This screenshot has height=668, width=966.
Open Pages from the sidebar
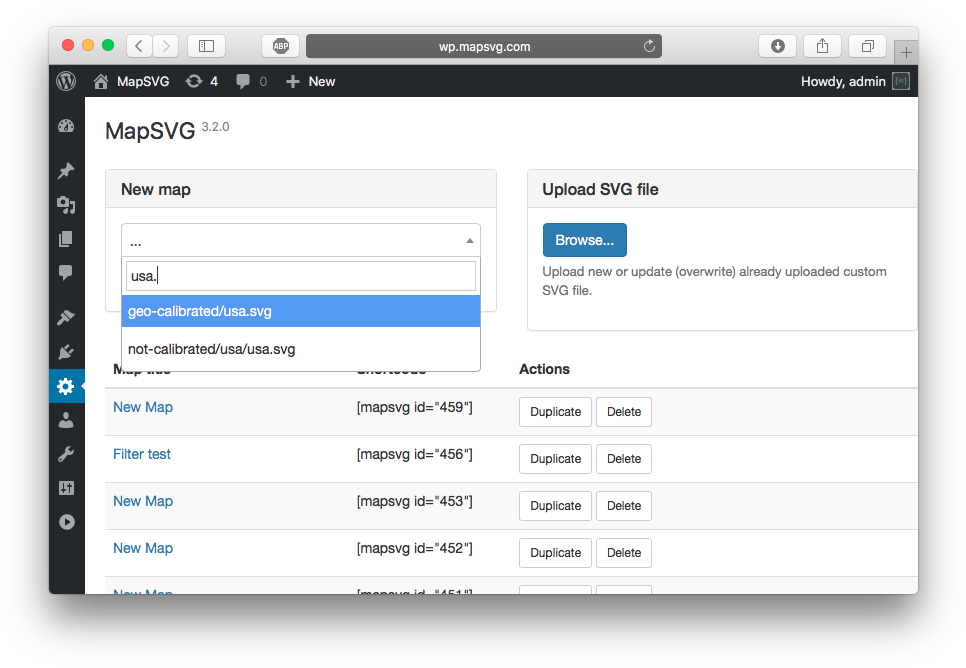click(66, 239)
